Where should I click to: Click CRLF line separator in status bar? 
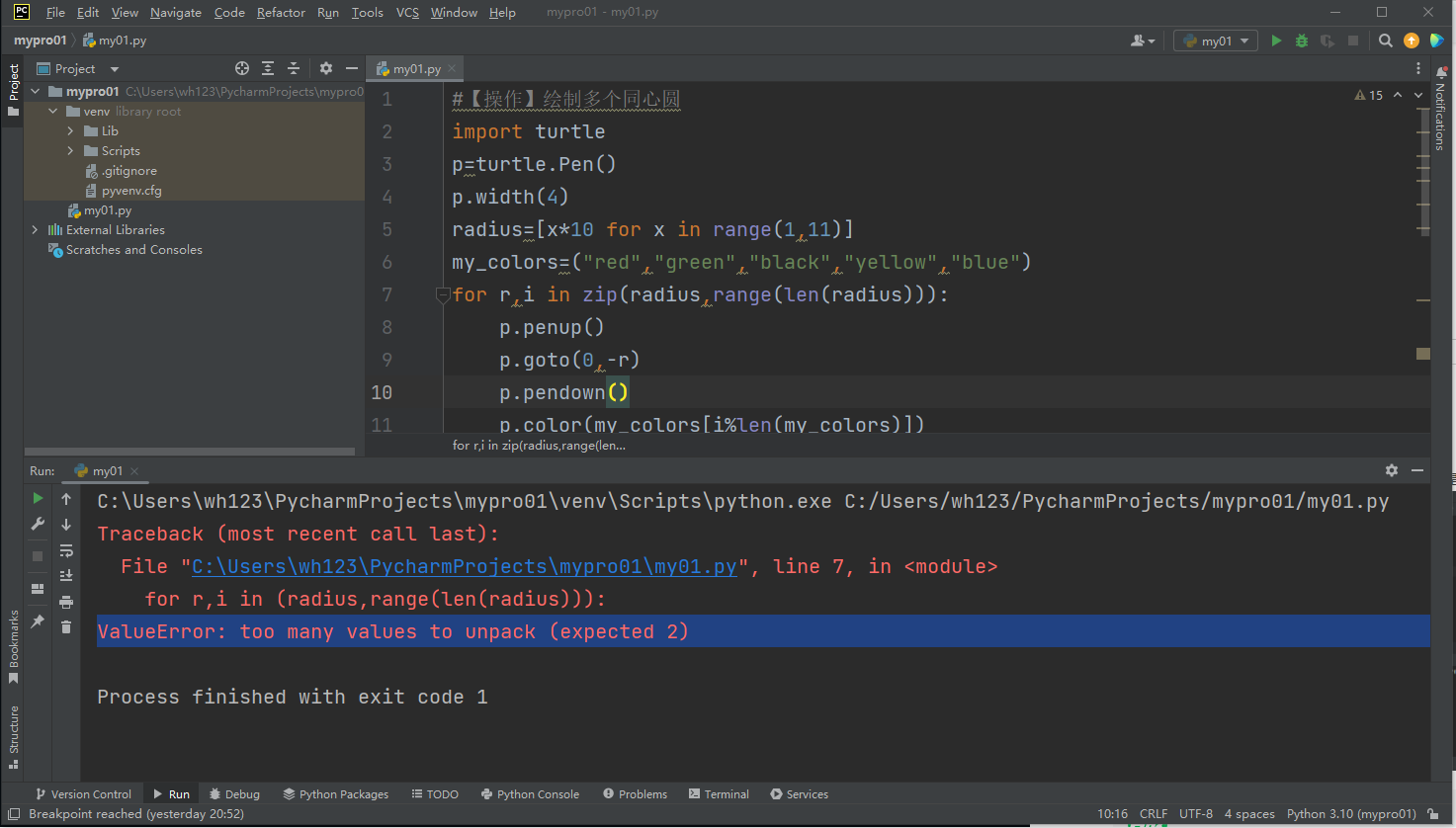point(1154,814)
